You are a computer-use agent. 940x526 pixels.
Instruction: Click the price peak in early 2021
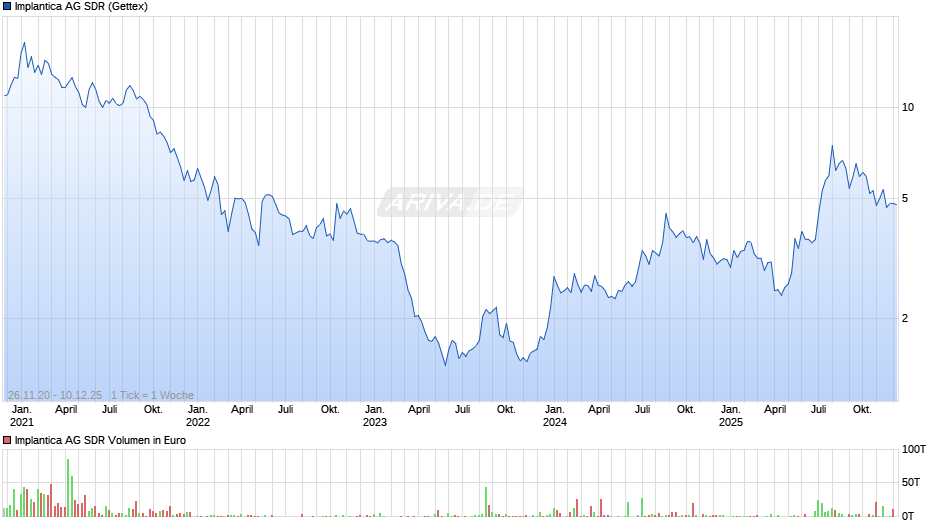pos(25,43)
